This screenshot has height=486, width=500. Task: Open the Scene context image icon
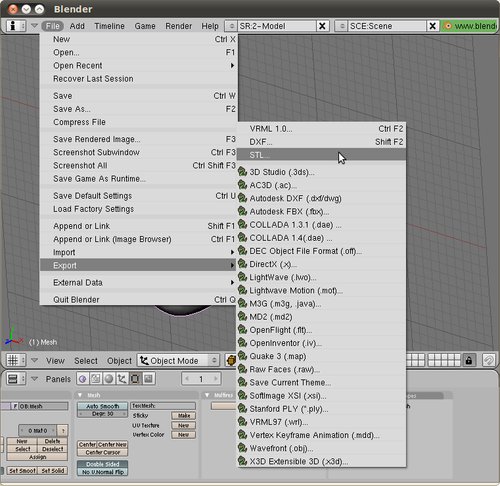click(x=148, y=379)
